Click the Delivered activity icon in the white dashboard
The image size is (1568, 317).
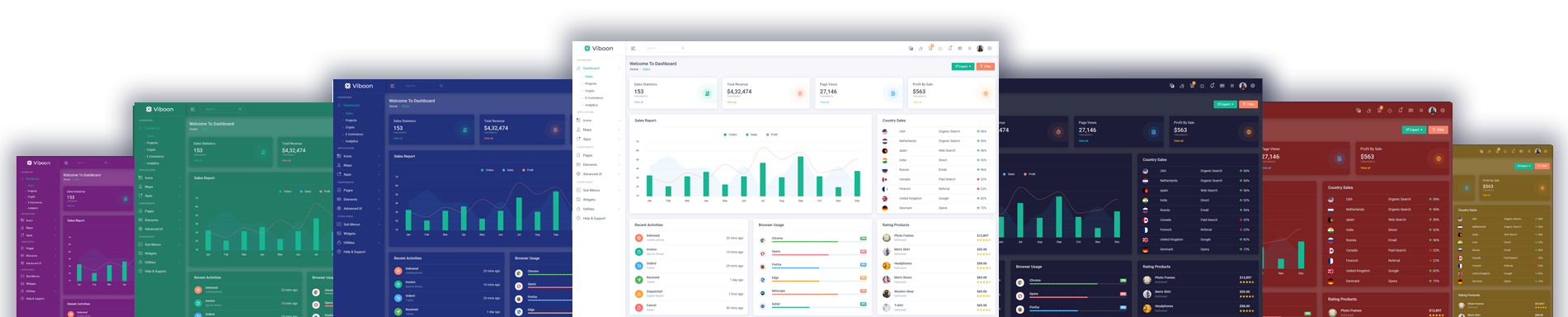coord(639,238)
